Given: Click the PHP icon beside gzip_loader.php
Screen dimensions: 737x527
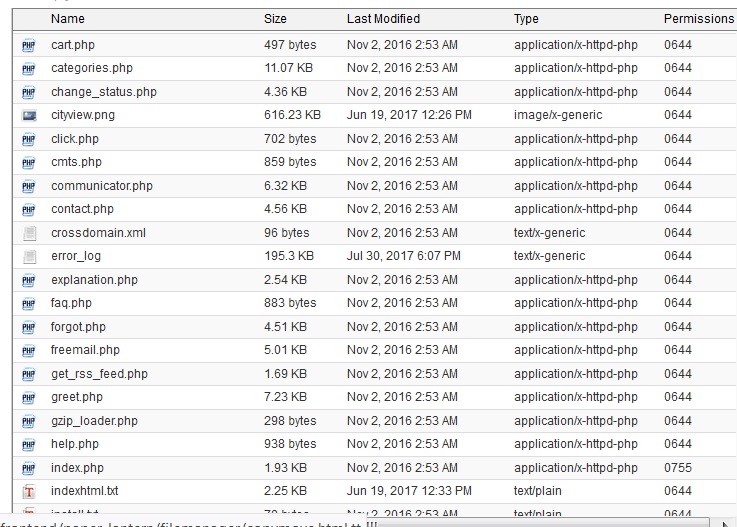Looking at the screenshot, I should [28, 421].
